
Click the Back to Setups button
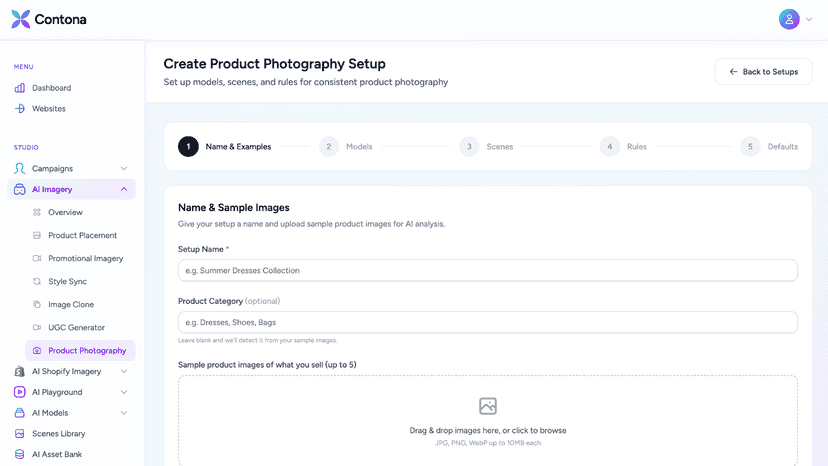point(763,71)
